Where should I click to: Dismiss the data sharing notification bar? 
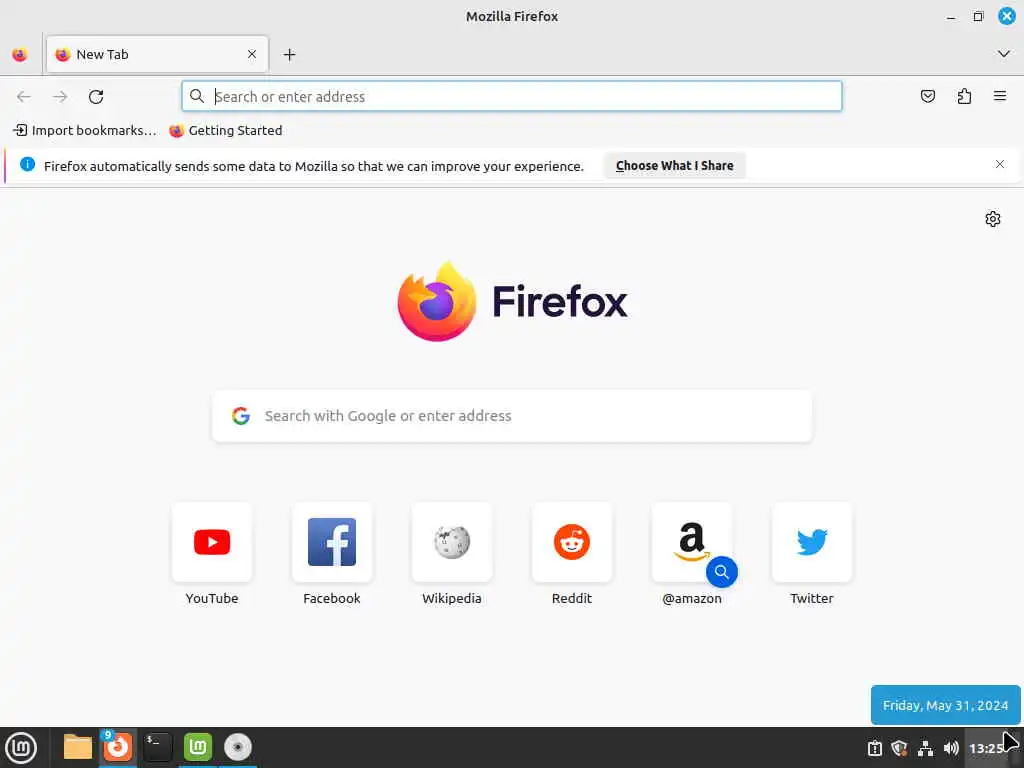[1000, 165]
